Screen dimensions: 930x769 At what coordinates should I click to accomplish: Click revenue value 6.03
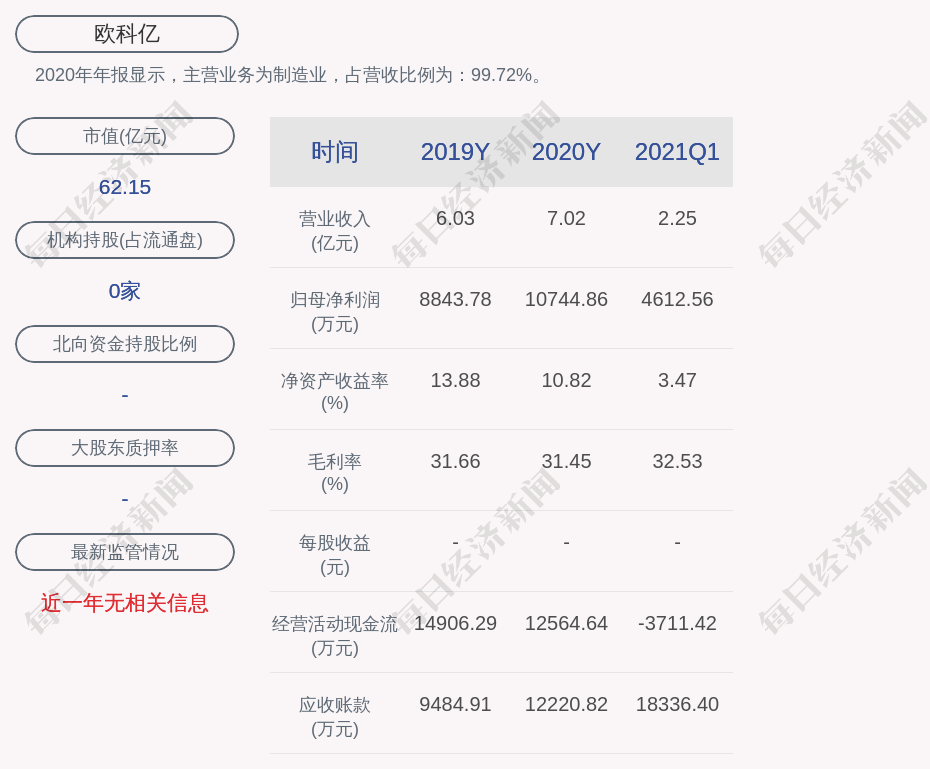[x=455, y=218]
